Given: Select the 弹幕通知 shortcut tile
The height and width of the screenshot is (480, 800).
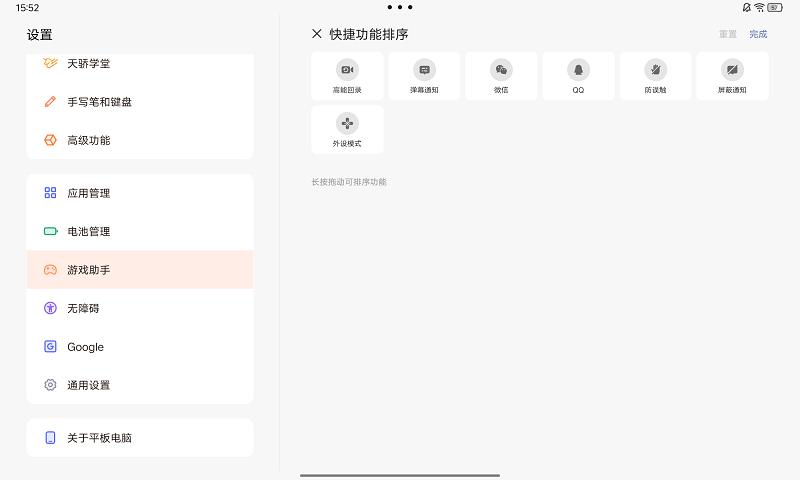Looking at the screenshot, I should [424, 76].
